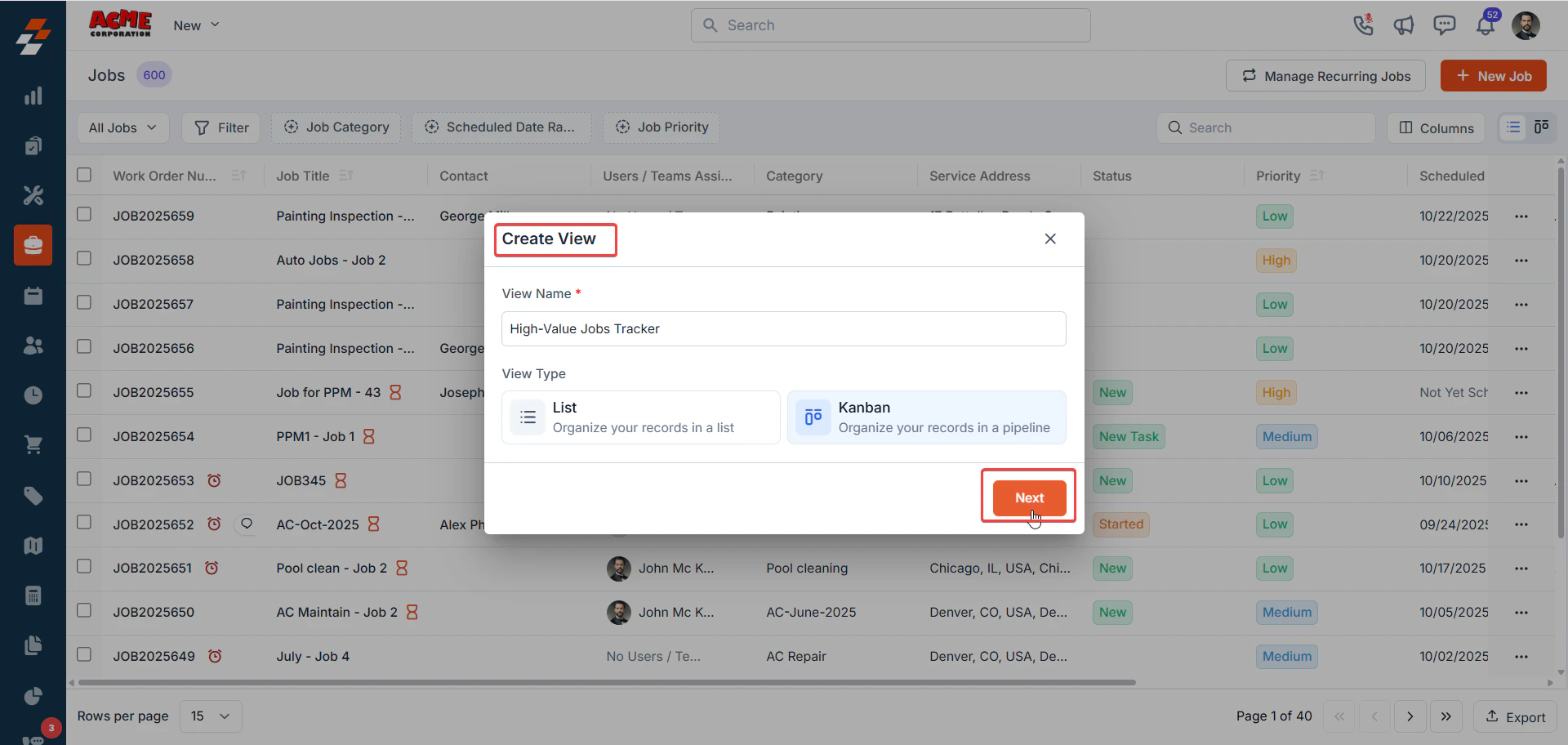Open the announcements megaphone icon
The image size is (1568, 745).
point(1404,25)
